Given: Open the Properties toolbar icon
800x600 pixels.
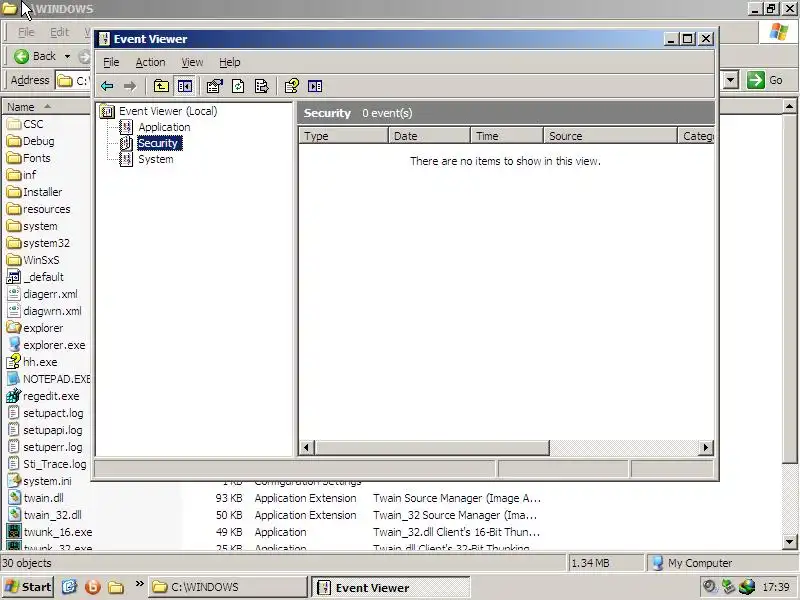Looking at the screenshot, I should click(x=215, y=86).
